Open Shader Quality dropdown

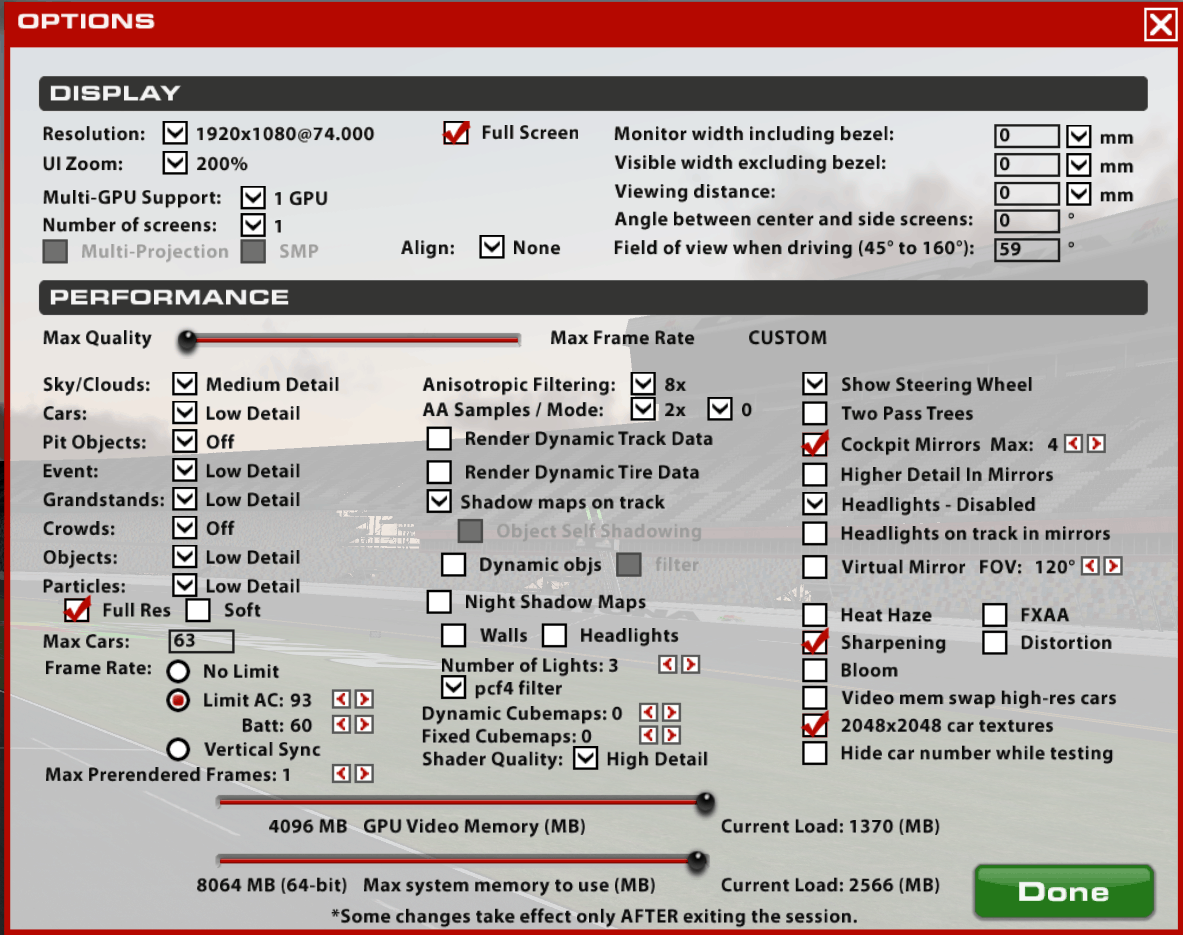pos(585,758)
